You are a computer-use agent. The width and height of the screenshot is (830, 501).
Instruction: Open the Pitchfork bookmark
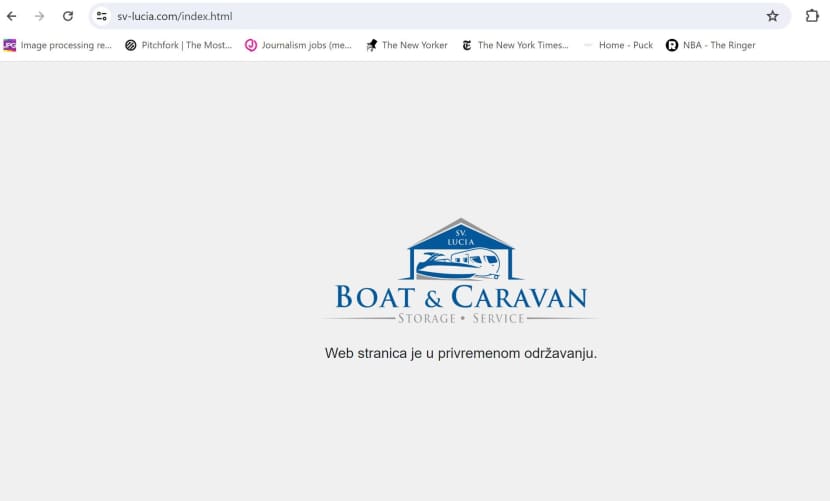click(178, 45)
